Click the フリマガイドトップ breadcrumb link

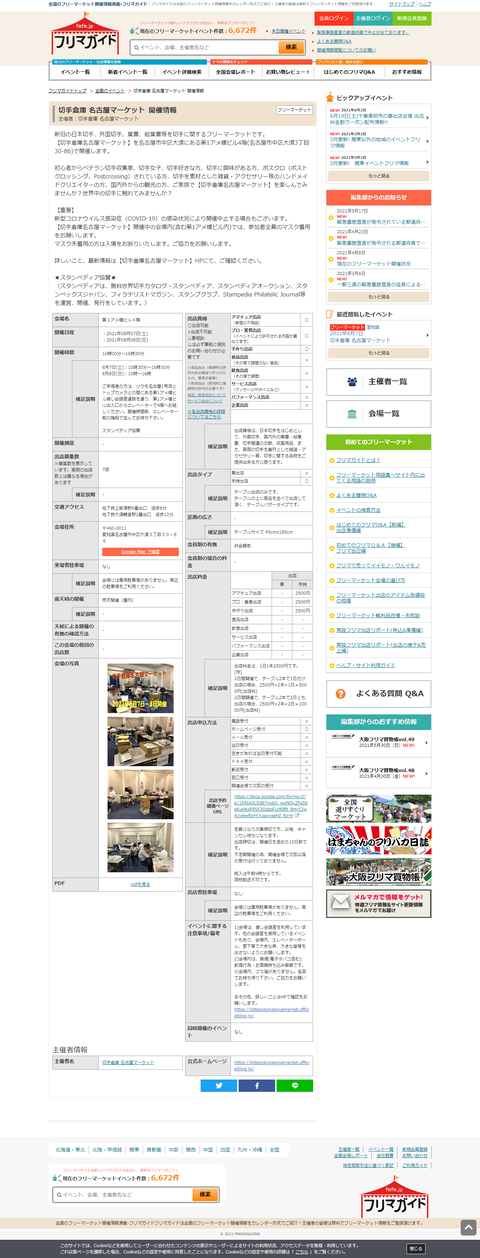point(65,90)
